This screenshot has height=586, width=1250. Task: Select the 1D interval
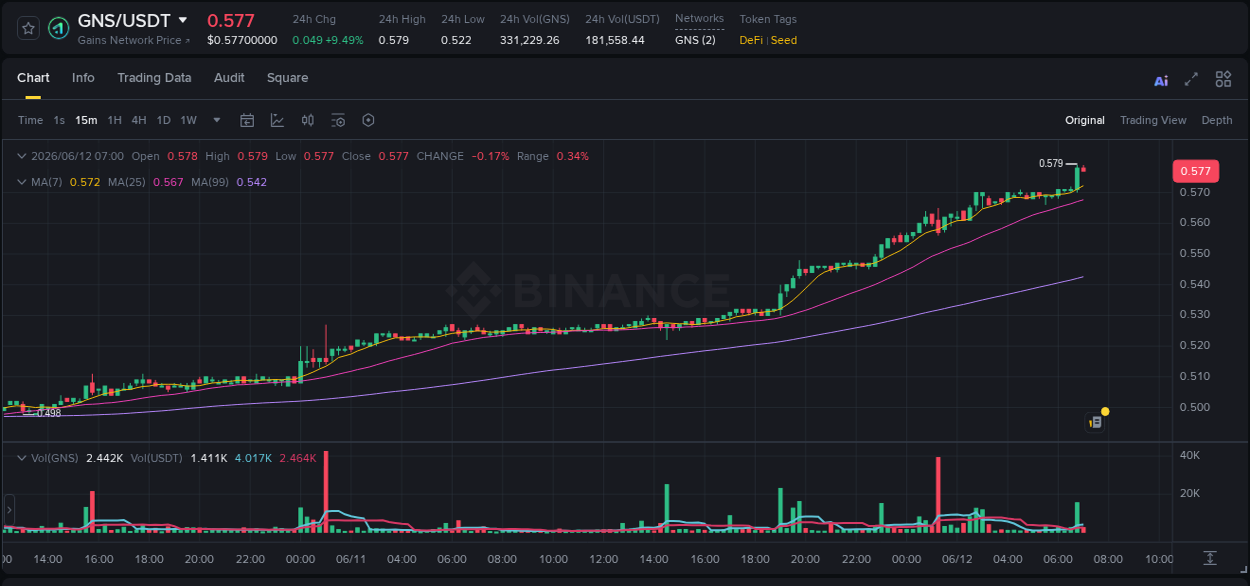click(163, 120)
